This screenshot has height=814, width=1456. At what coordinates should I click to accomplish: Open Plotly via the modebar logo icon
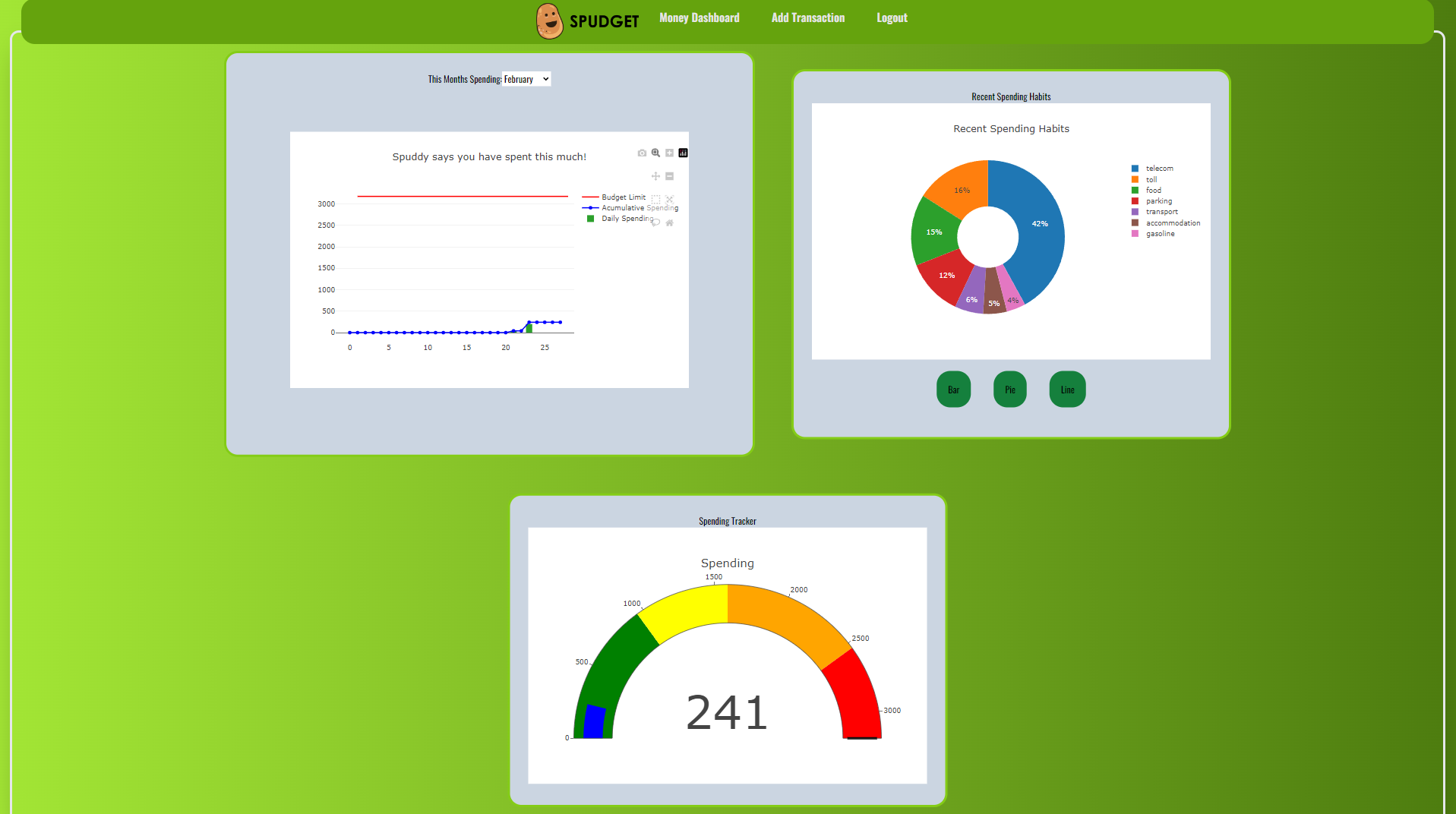point(683,153)
